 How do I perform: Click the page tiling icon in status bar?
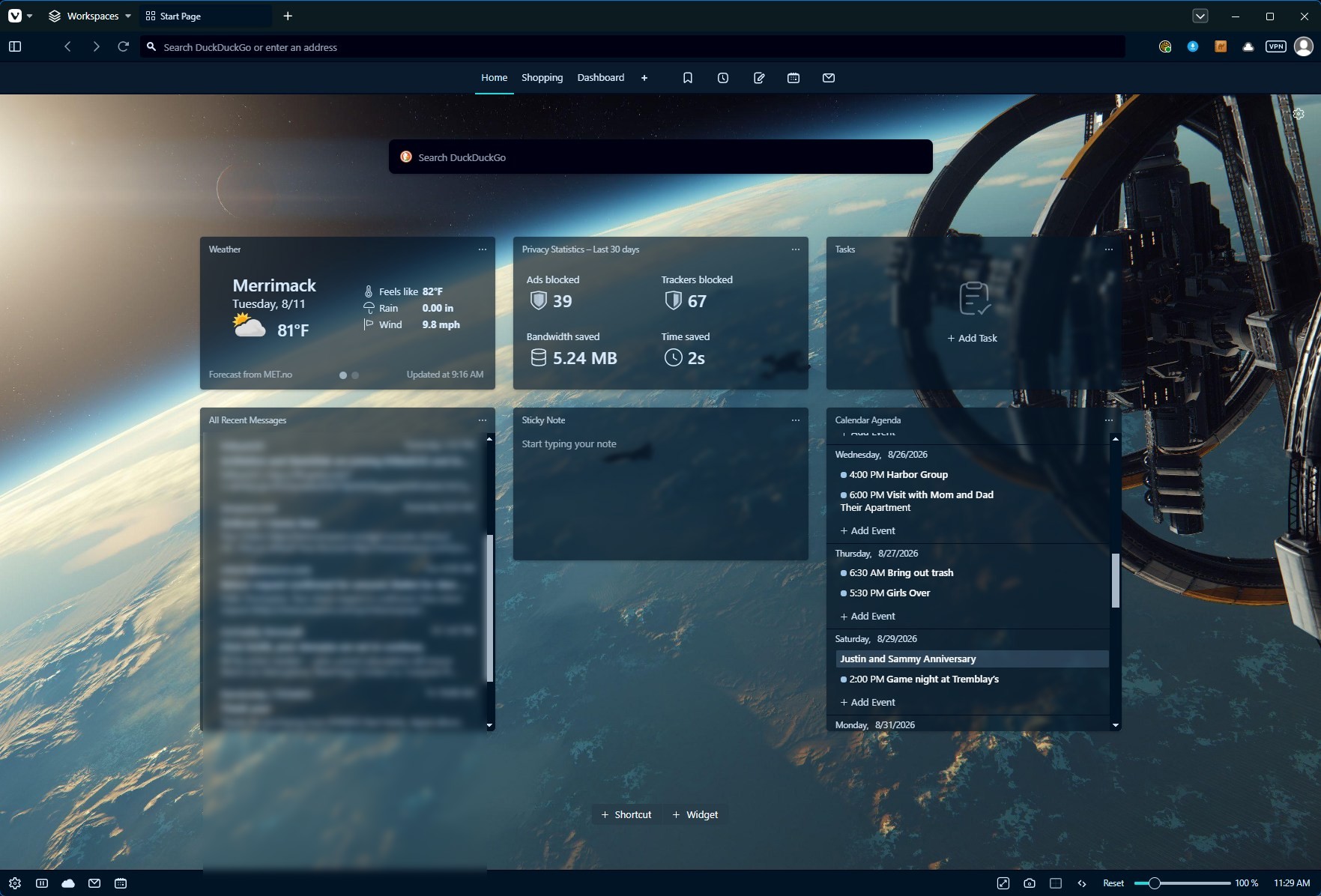pos(1056,883)
